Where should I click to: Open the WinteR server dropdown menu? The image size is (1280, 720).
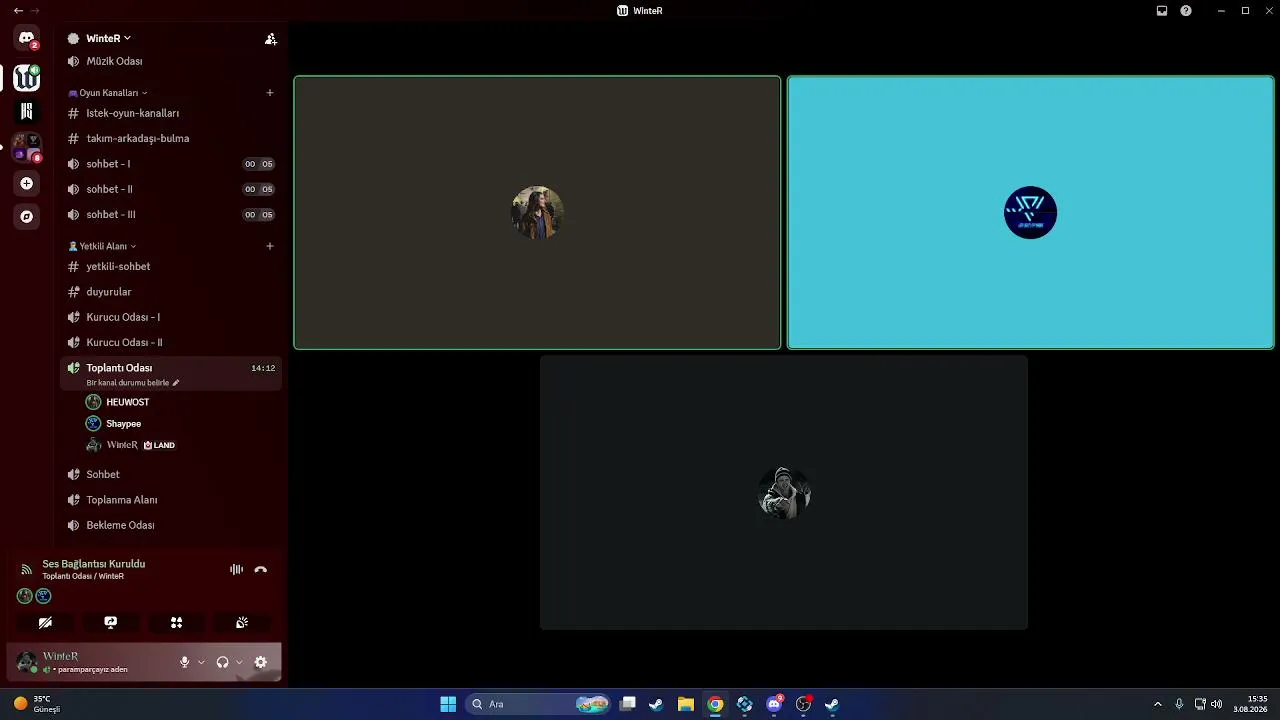(109, 38)
